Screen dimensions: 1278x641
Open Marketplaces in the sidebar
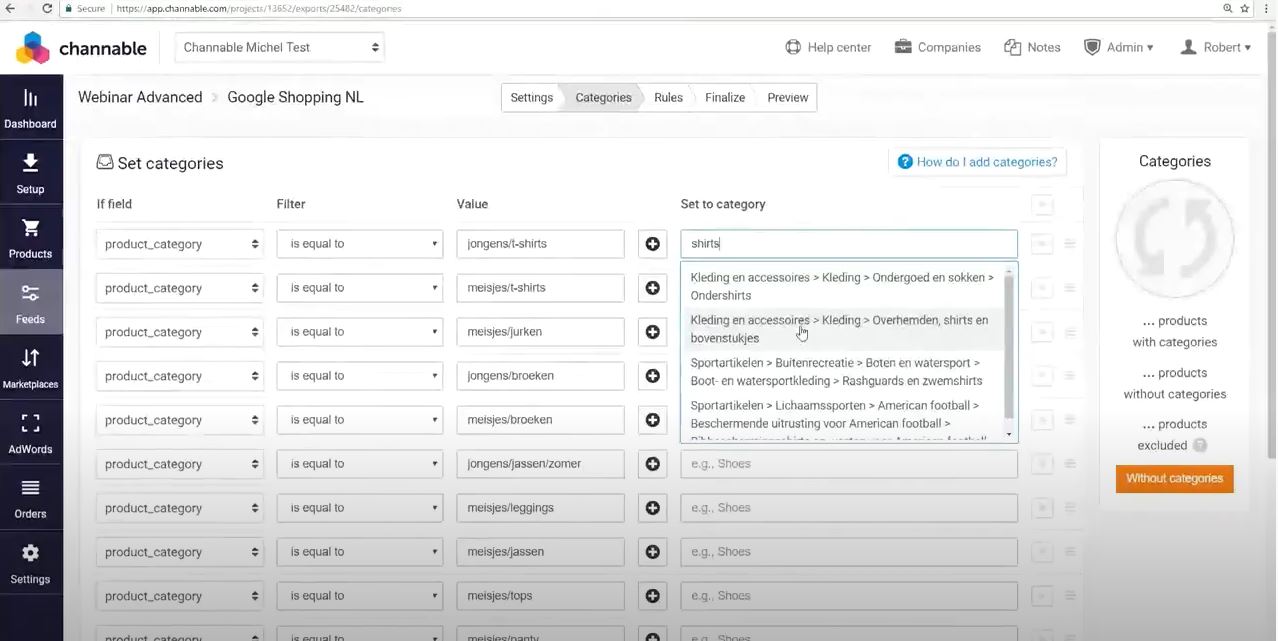click(x=30, y=368)
